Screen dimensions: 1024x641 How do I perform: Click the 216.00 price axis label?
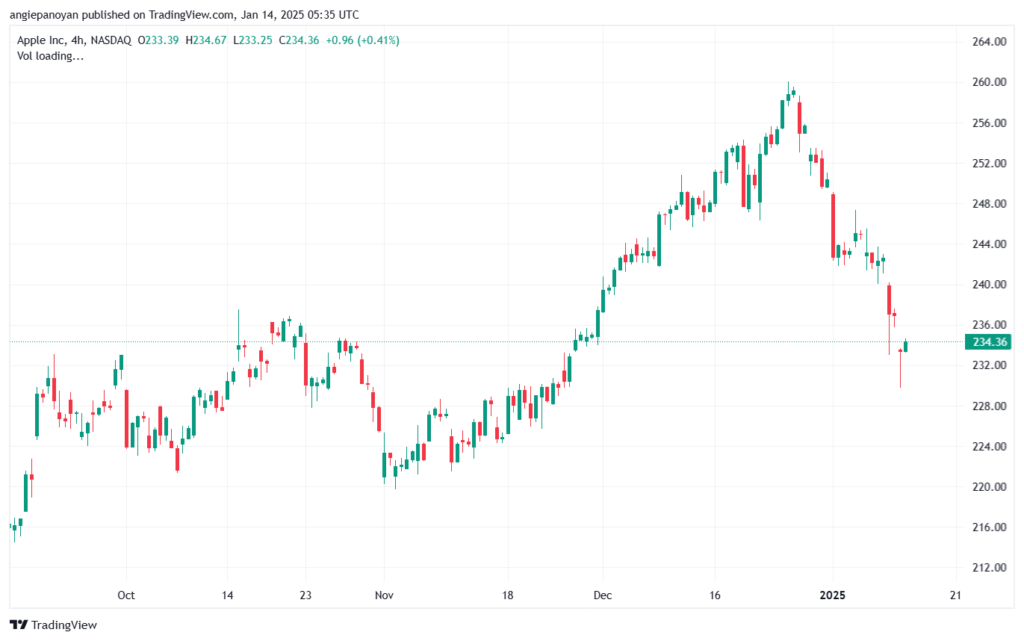[x=989, y=527]
